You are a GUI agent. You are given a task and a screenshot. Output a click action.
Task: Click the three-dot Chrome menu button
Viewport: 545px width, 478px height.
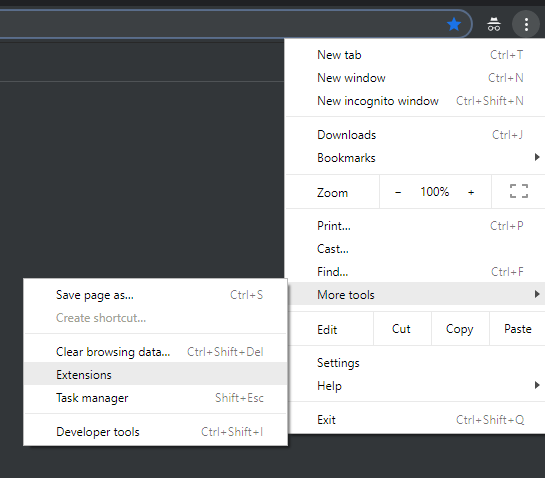526,24
